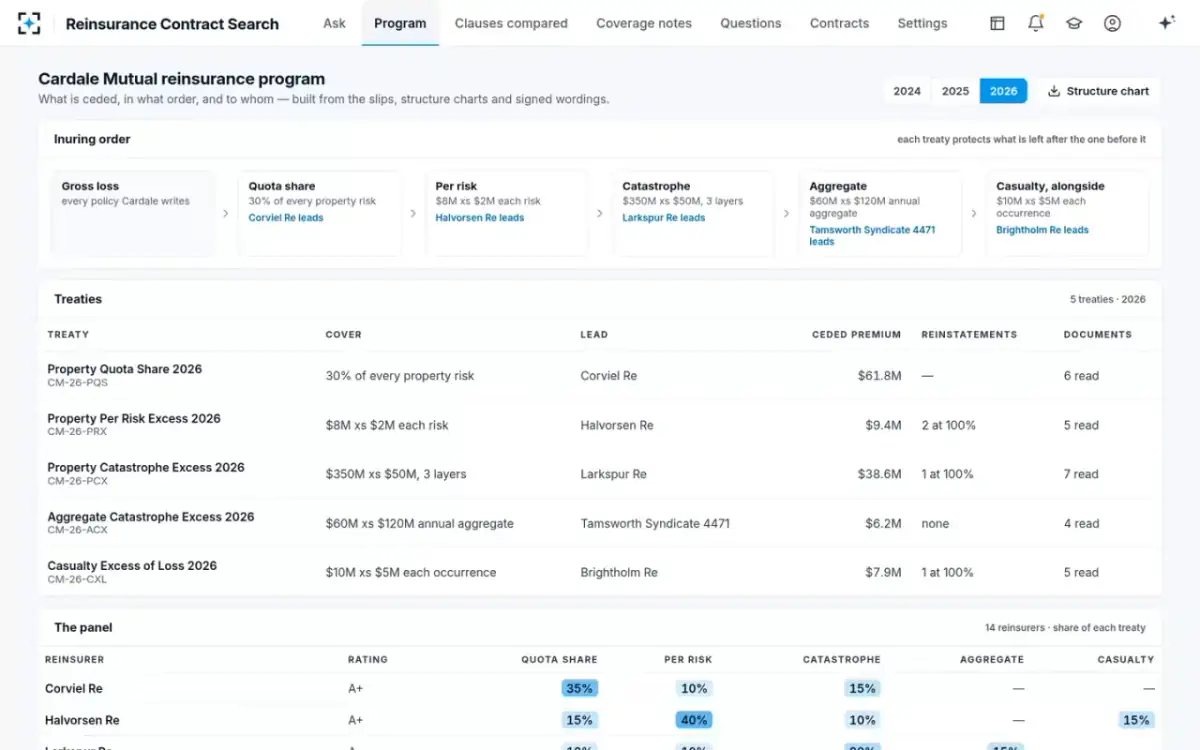The width and height of the screenshot is (1200, 750).
Task: Open Property Per Risk Excess 2026 treaty
Action: (134, 418)
